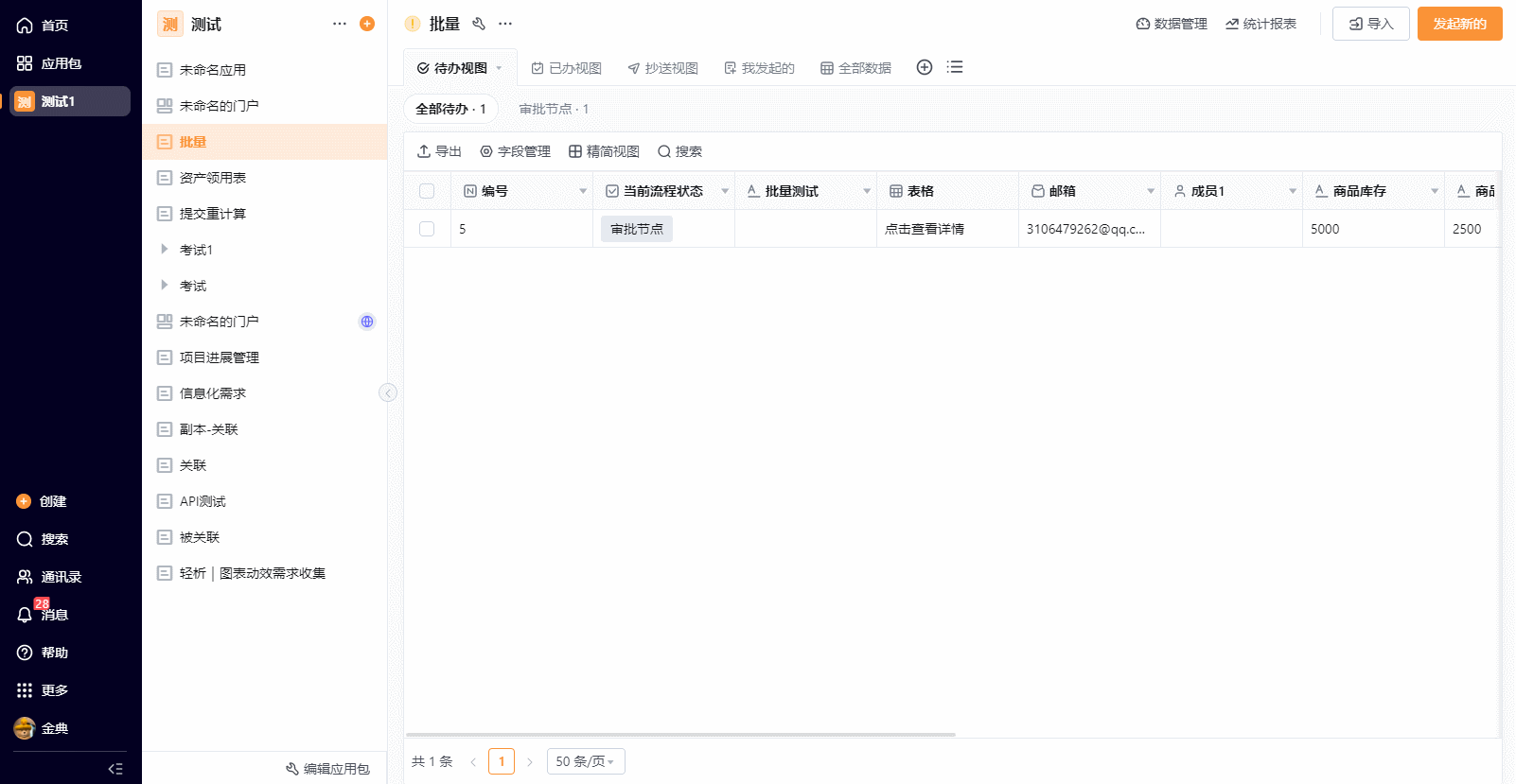Open 提交重计算 form
Screen dimensions: 1516x784
pos(265,214)
